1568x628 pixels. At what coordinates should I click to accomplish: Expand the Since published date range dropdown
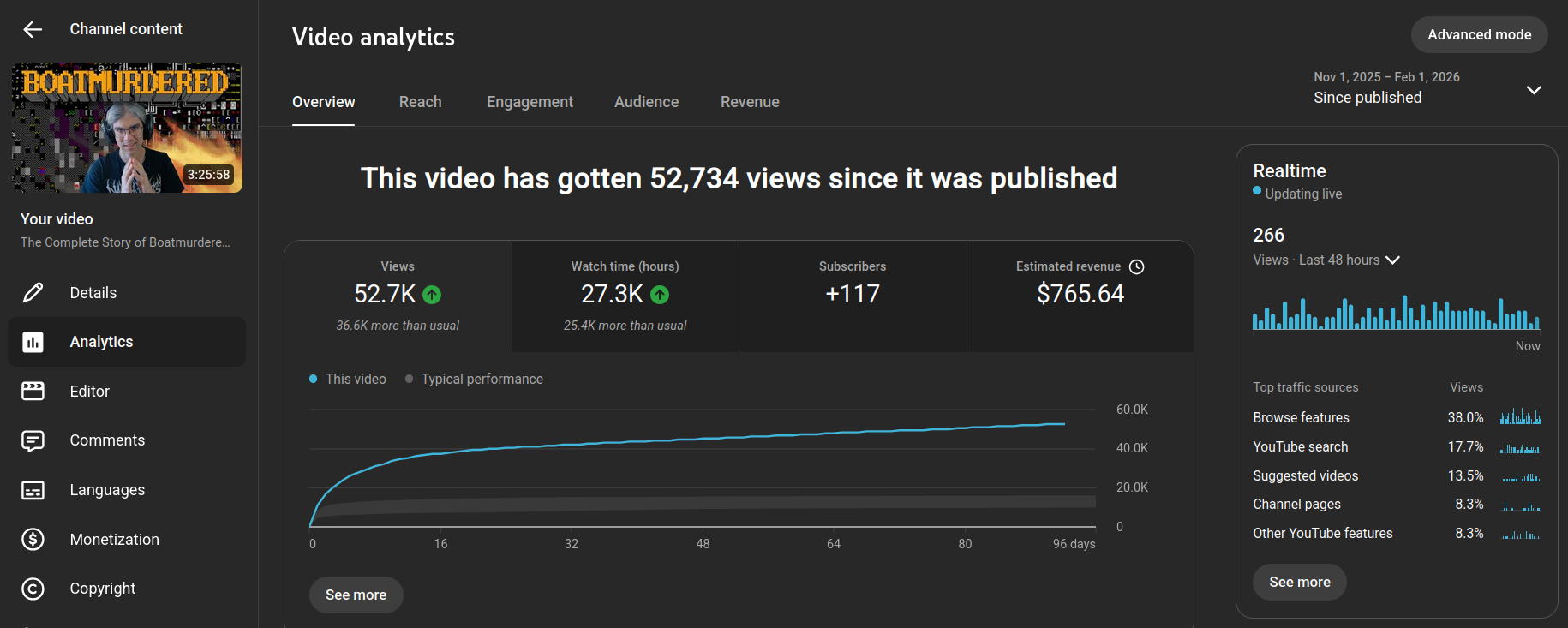pos(1533,90)
